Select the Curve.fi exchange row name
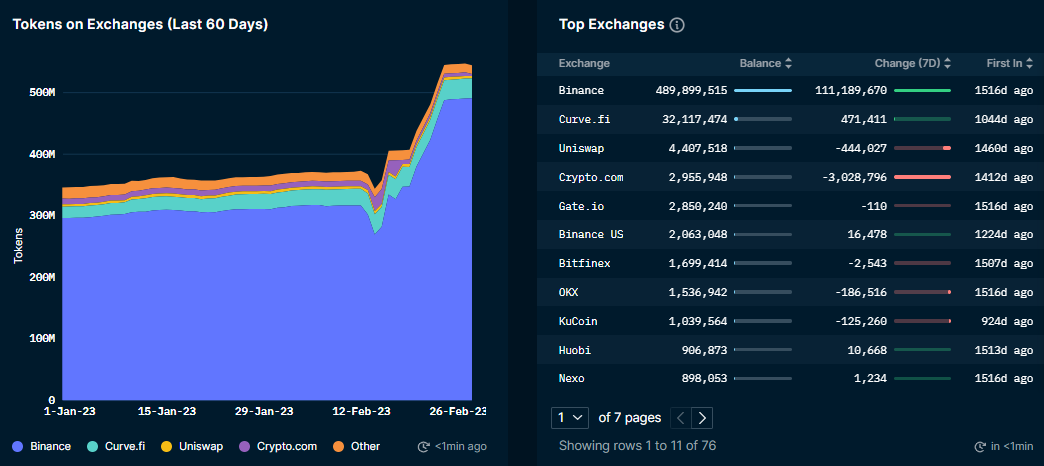 tap(585, 120)
